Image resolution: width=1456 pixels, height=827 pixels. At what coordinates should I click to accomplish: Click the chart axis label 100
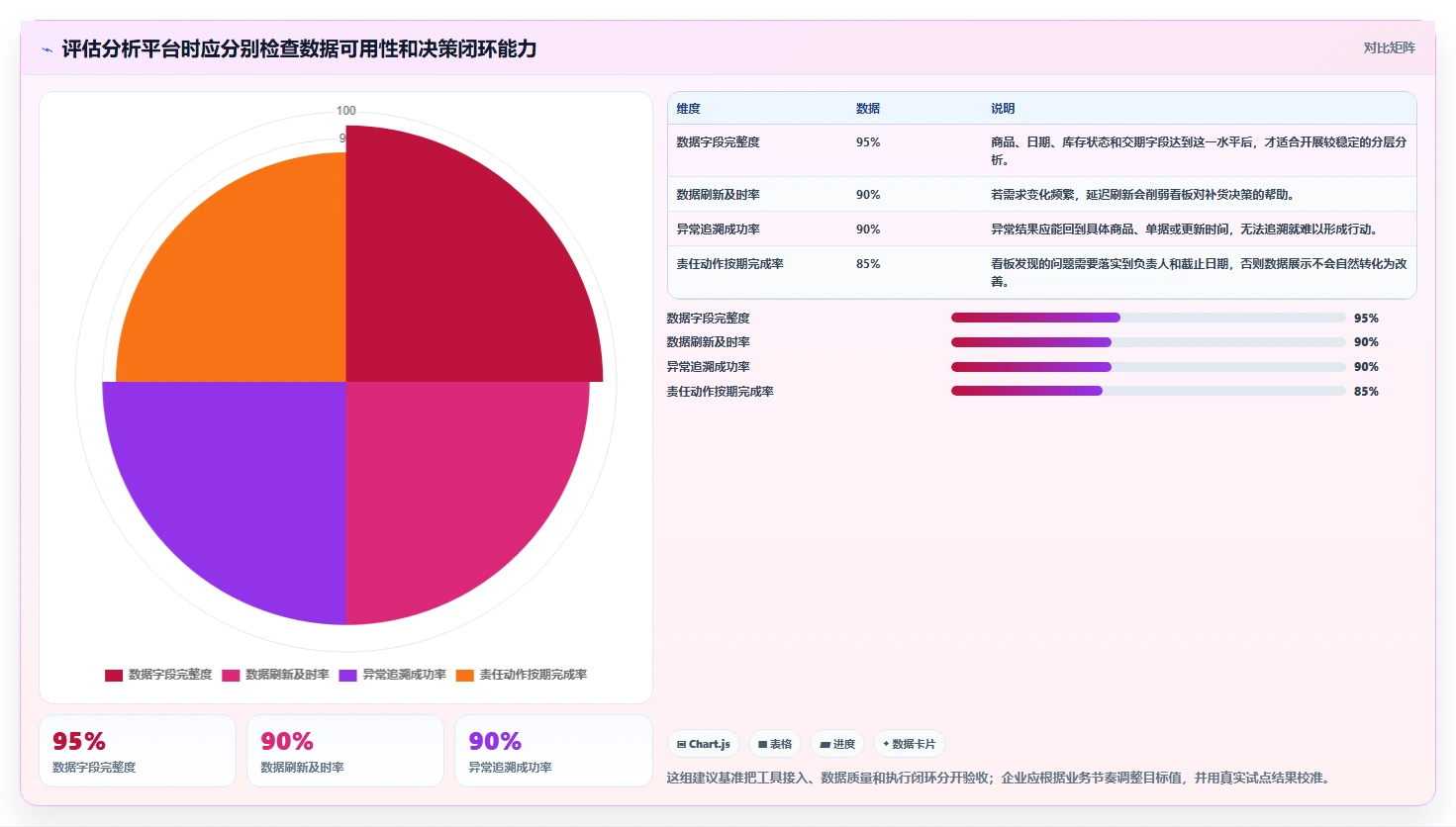coord(346,111)
